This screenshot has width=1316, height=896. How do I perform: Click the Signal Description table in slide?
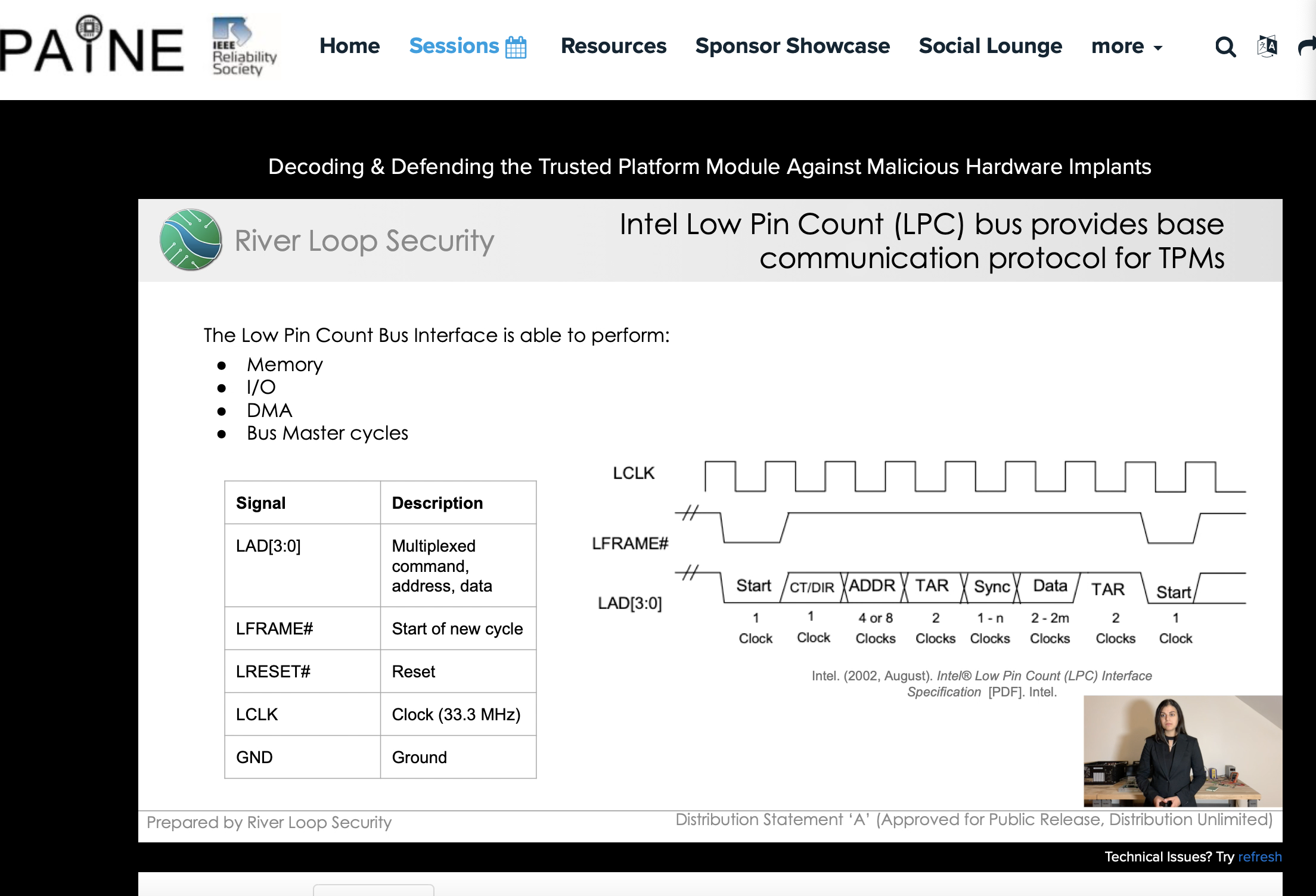(380, 629)
